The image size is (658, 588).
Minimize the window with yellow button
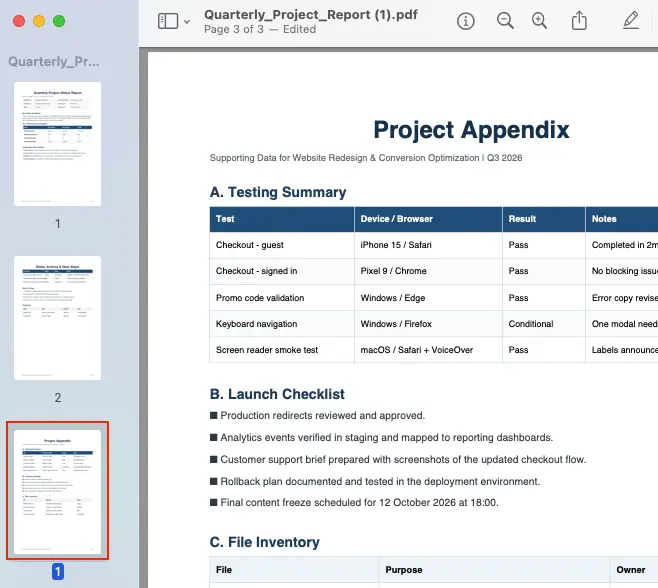coord(39,21)
